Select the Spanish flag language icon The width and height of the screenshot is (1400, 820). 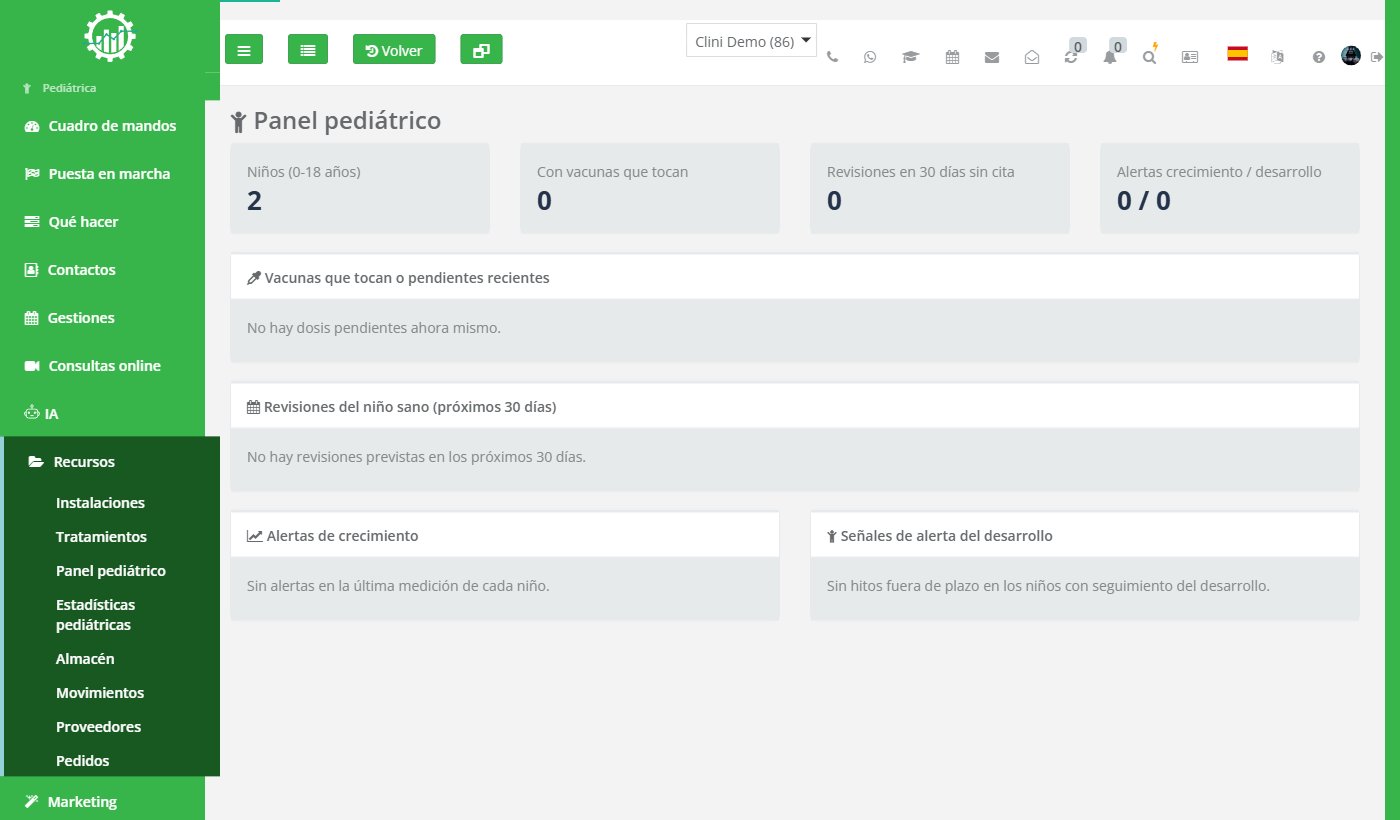(x=1237, y=54)
